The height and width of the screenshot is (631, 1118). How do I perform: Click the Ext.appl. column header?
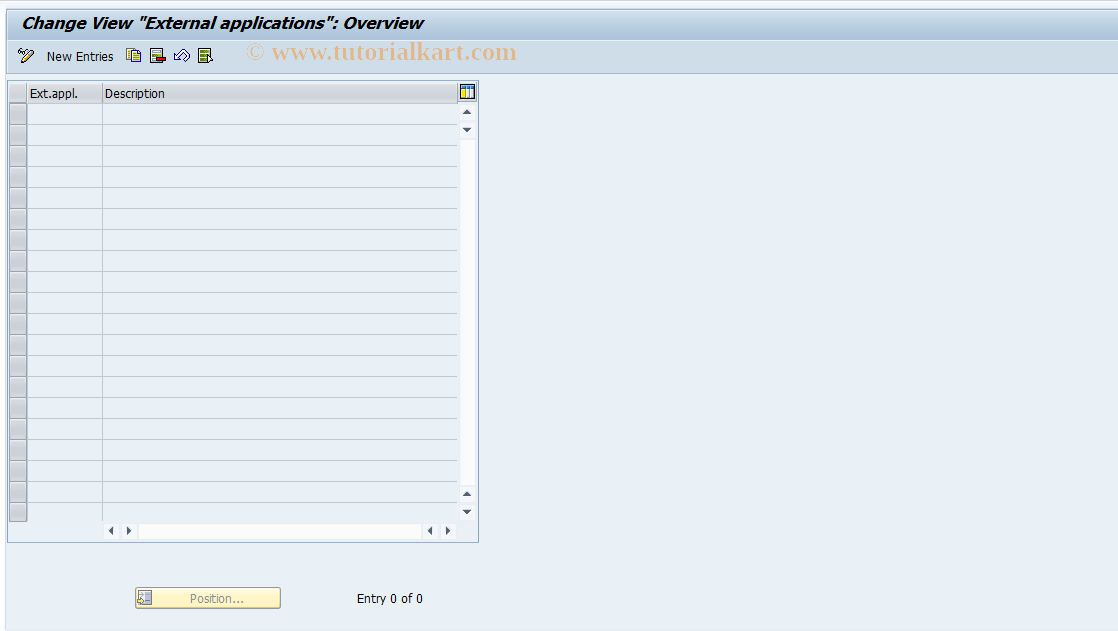65,93
